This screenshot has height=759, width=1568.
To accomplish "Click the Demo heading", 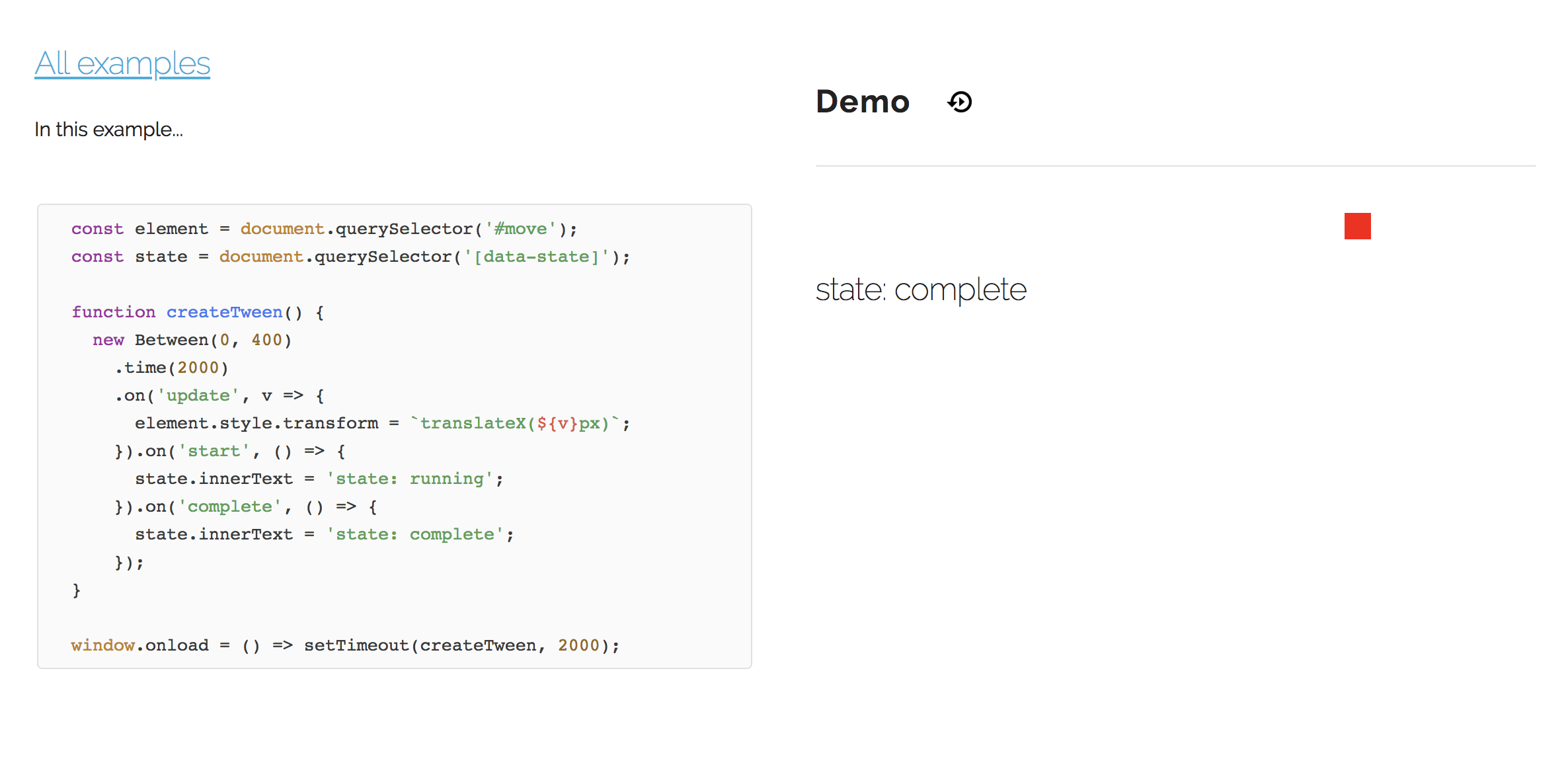I will pyautogui.click(x=863, y=102).
